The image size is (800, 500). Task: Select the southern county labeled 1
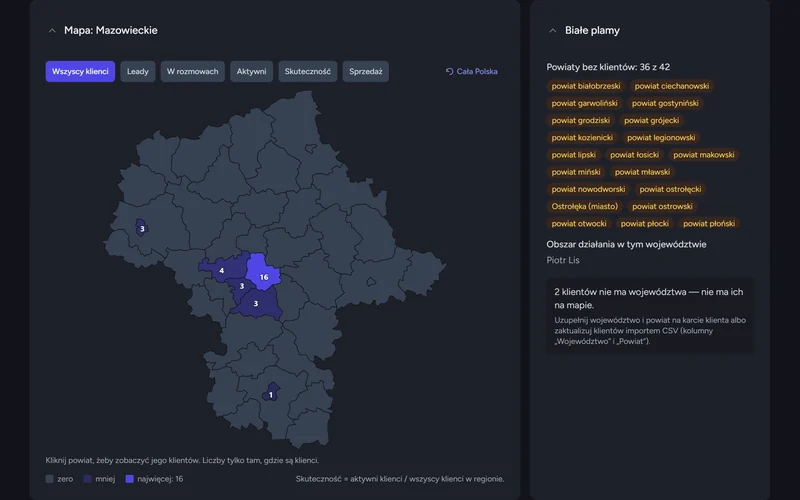(x=271, y=393)
